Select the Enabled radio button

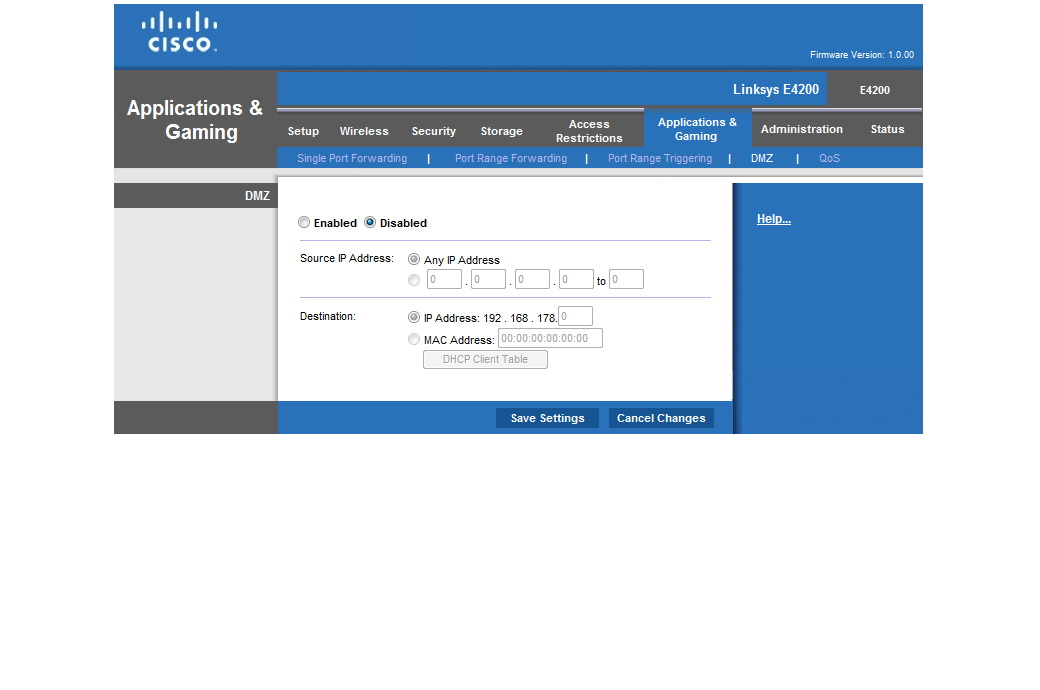click(304, 223)
